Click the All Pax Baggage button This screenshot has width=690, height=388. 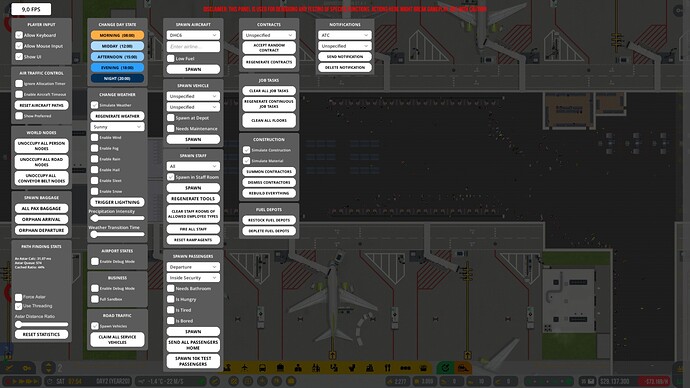[41, 209]
